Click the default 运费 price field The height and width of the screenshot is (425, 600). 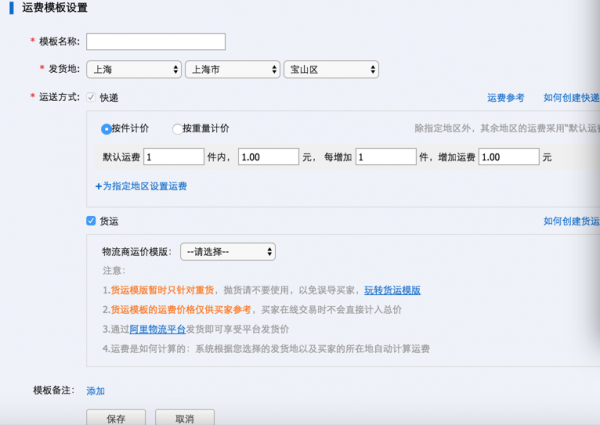pyautogui.click(x=268, y=157)
